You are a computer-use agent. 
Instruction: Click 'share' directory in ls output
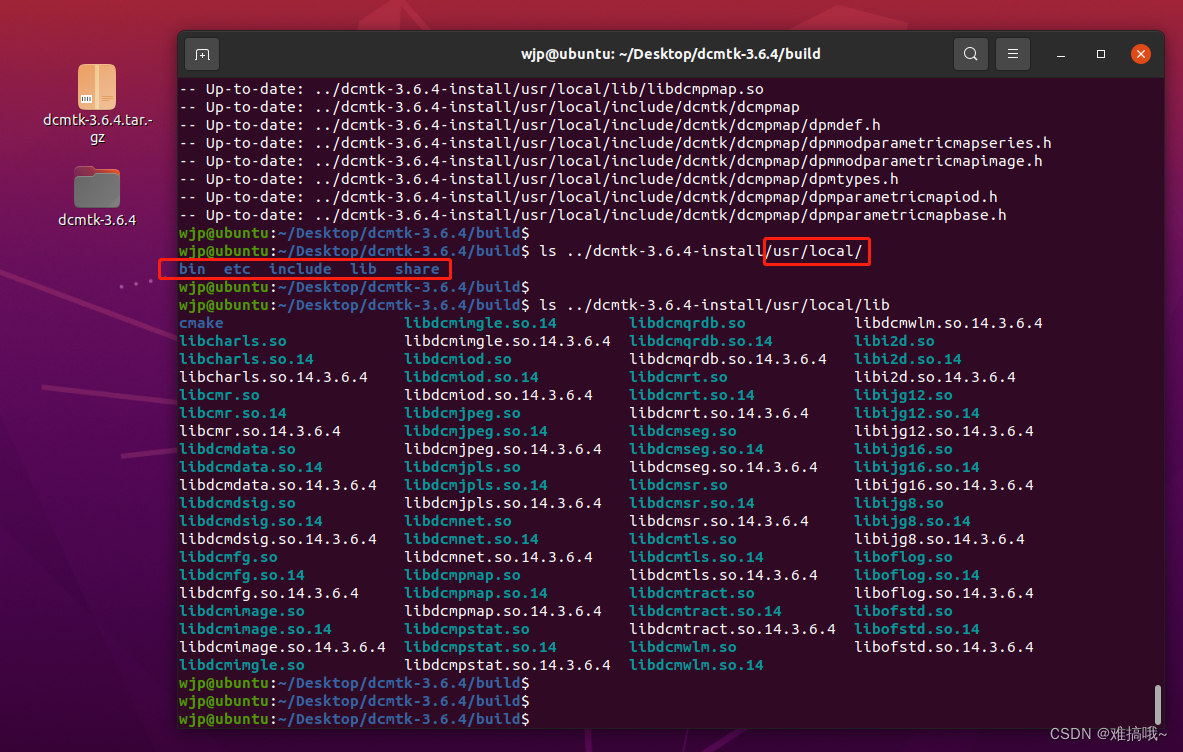click(417, 269)
